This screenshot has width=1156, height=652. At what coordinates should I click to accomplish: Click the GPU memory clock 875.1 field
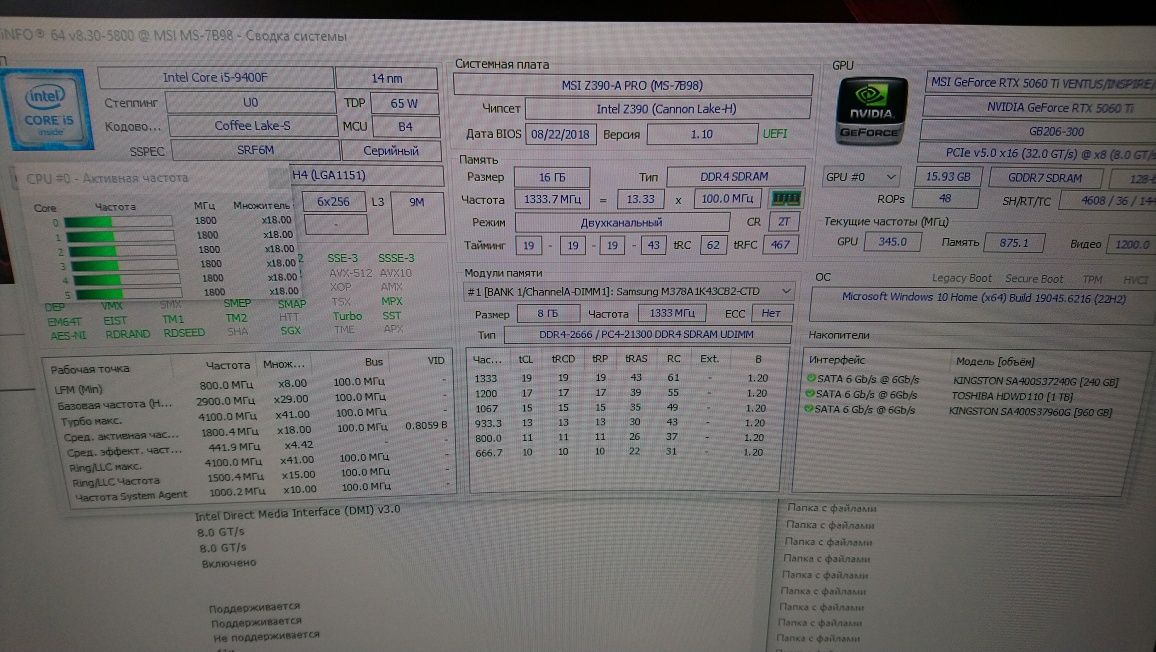coord(1014,243)
